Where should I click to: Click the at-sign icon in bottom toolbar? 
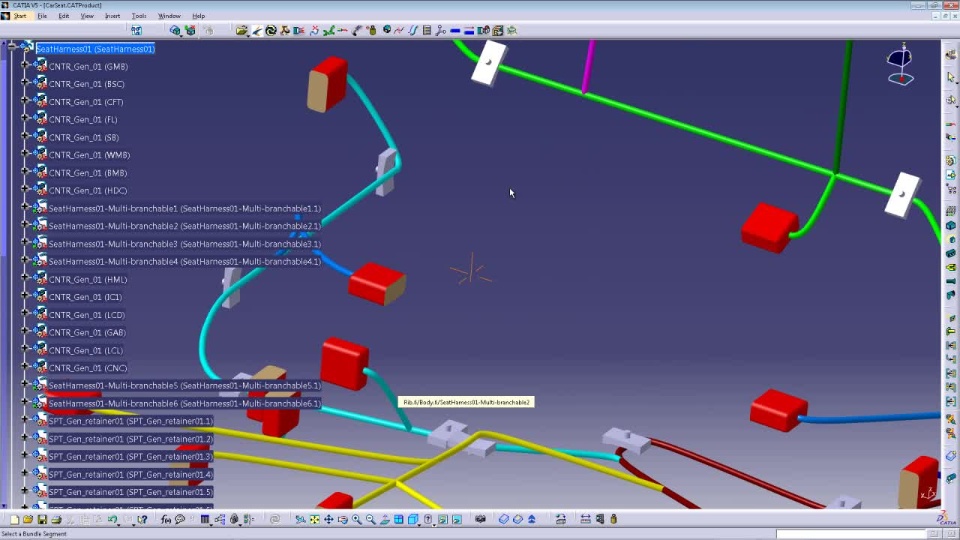275,519
